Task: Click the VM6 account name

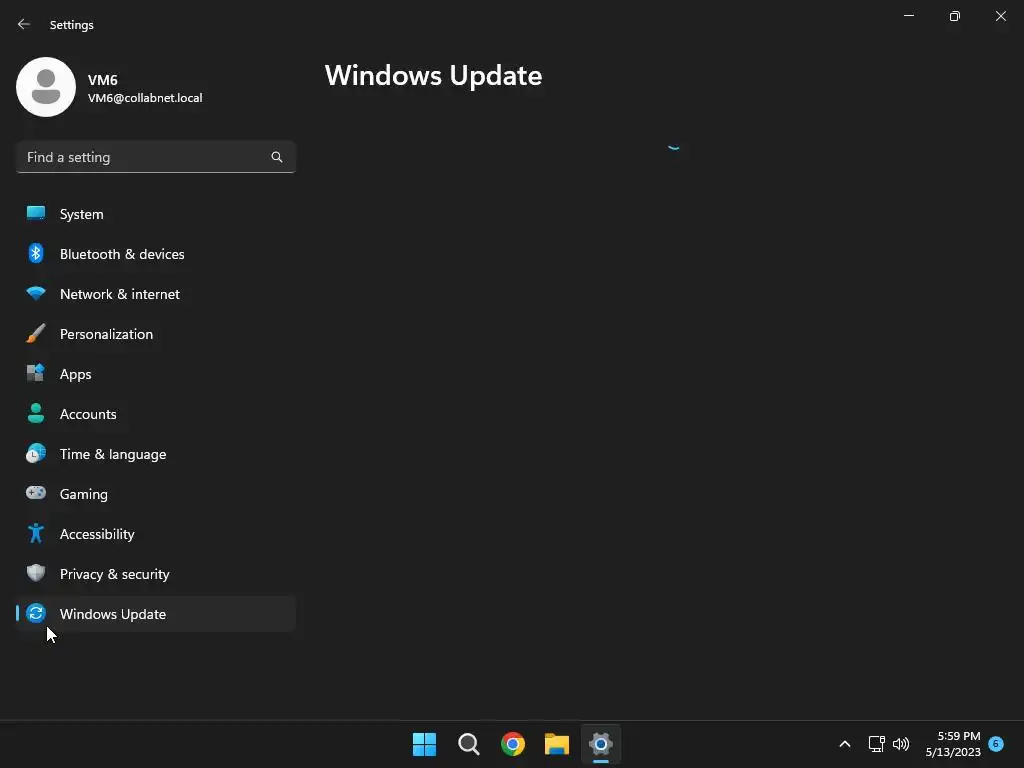Action: [103, 80]
